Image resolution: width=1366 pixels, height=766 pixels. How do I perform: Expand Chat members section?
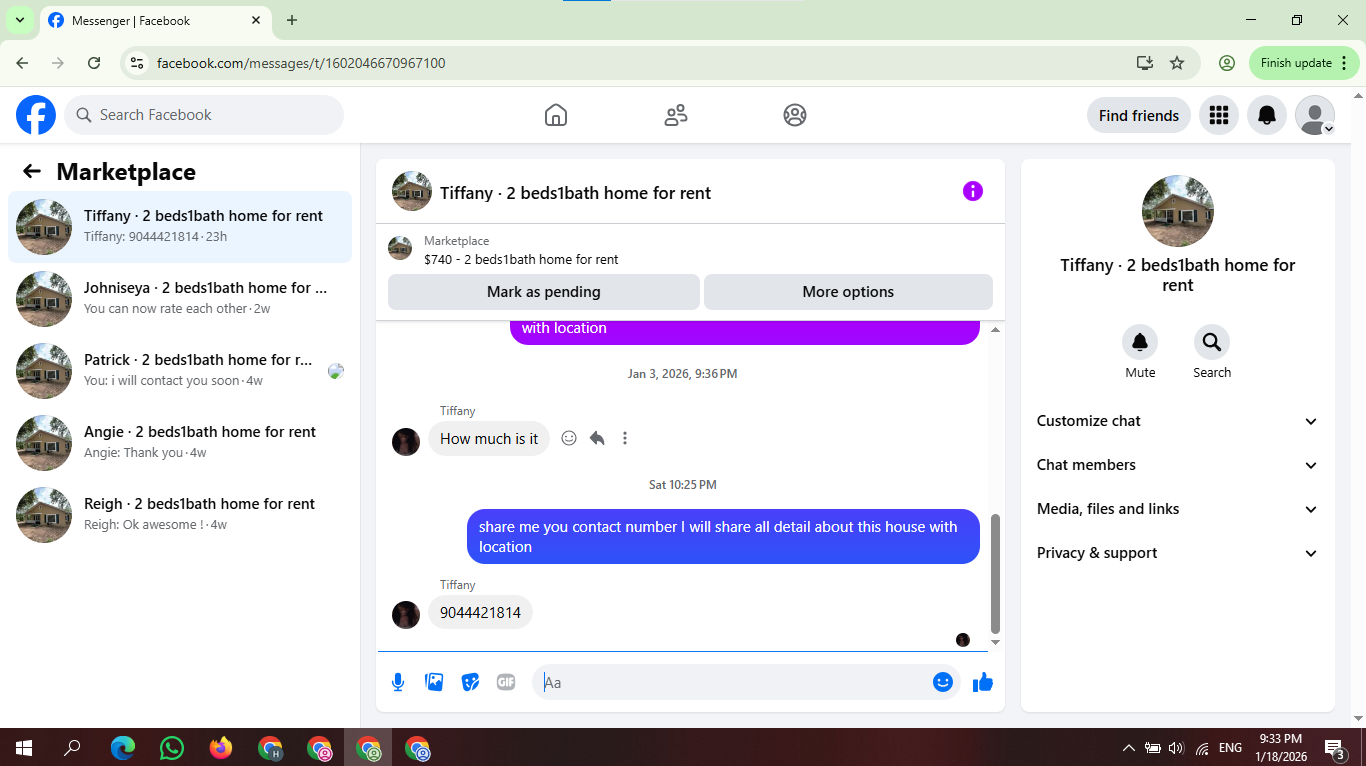(x=1178, y=465)
